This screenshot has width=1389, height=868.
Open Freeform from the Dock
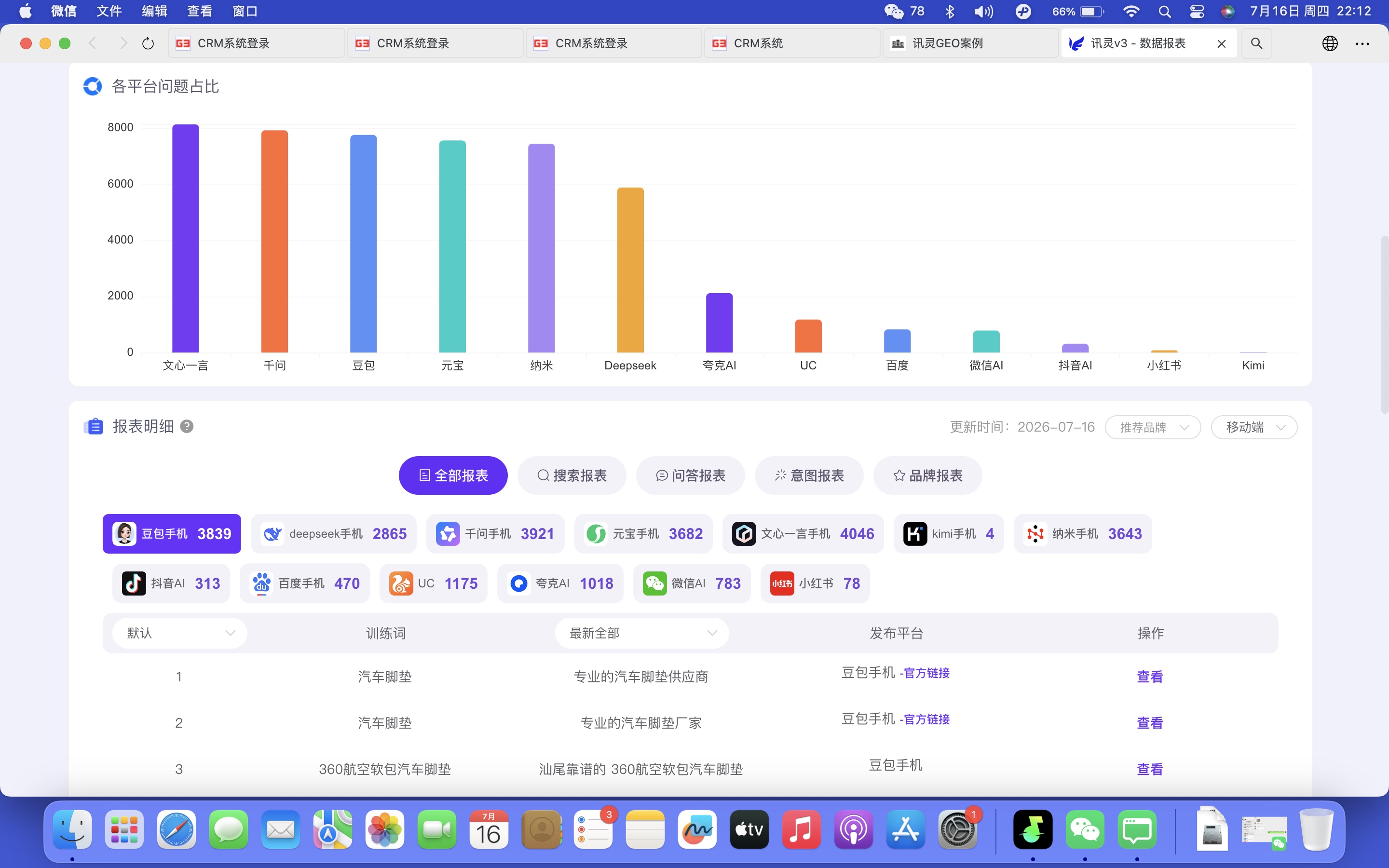pos(697,829)
